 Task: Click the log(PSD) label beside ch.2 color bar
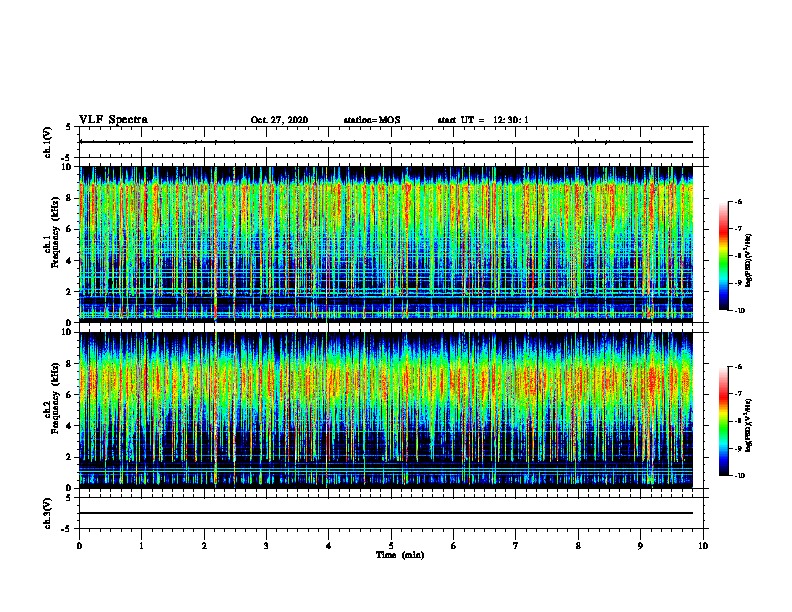pyautogui.click(x=749, y=425)
